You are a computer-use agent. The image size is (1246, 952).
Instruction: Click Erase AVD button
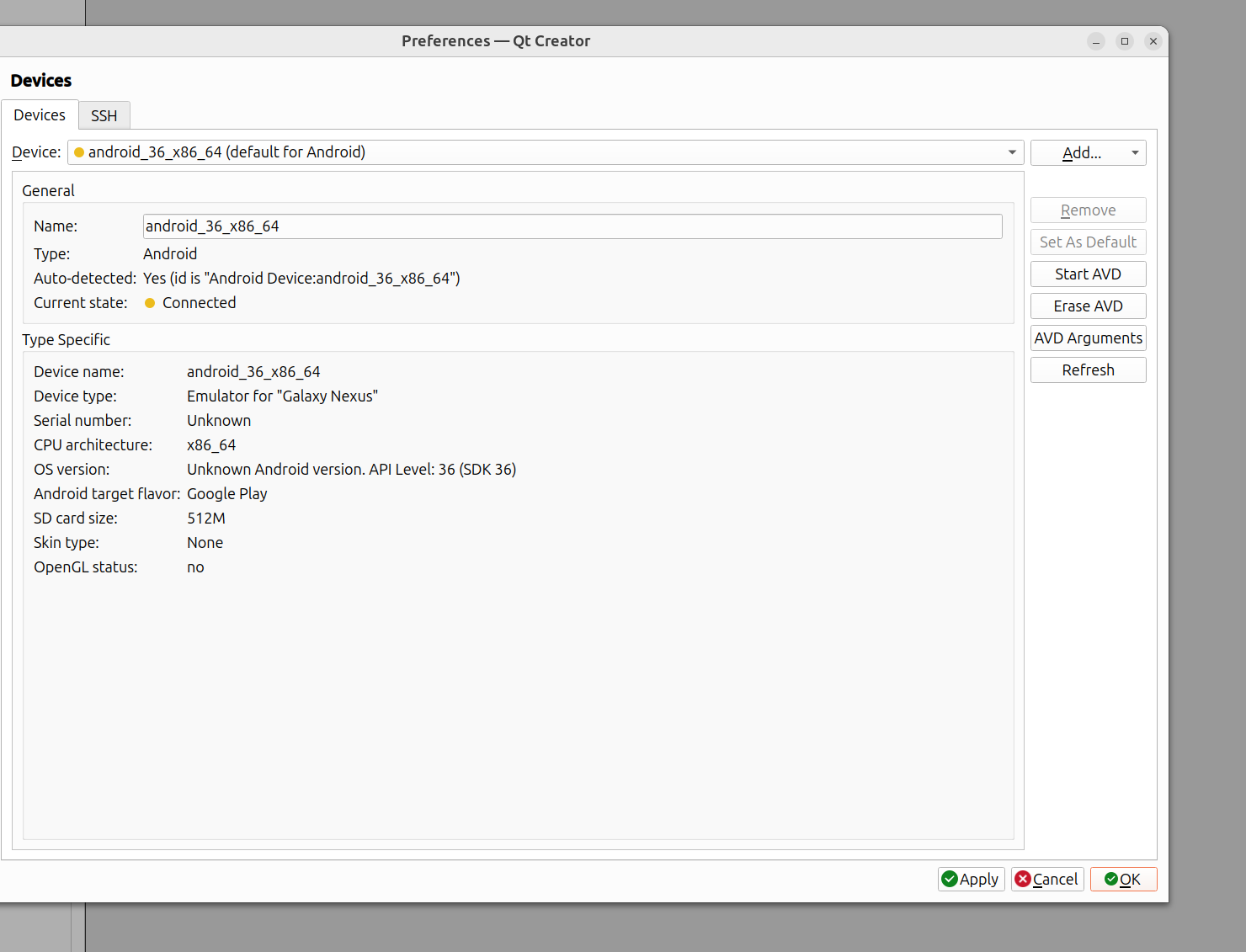click(x=1088, y=306)
